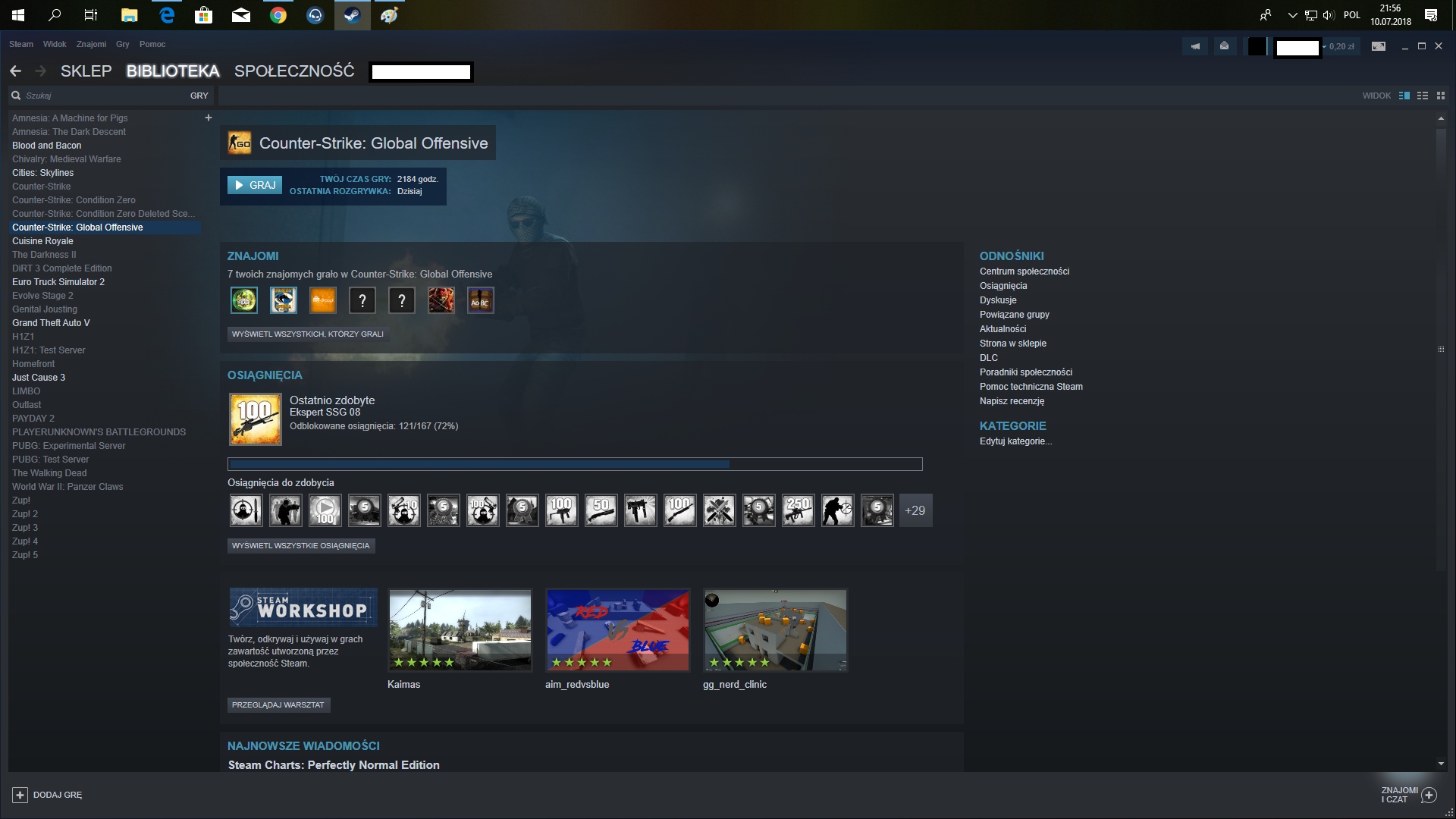Click the forward navigation arrow

[x=41, y=71]
